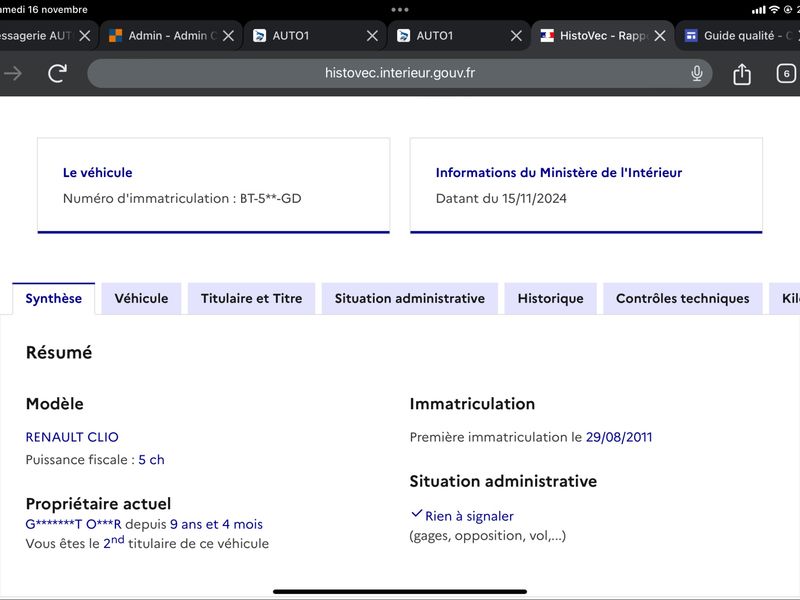Click the Informations du Ministère de l'Intérieur heading
Image resolution: width=800 pixels, height=600 pixels.
click(x=559, y=172)
